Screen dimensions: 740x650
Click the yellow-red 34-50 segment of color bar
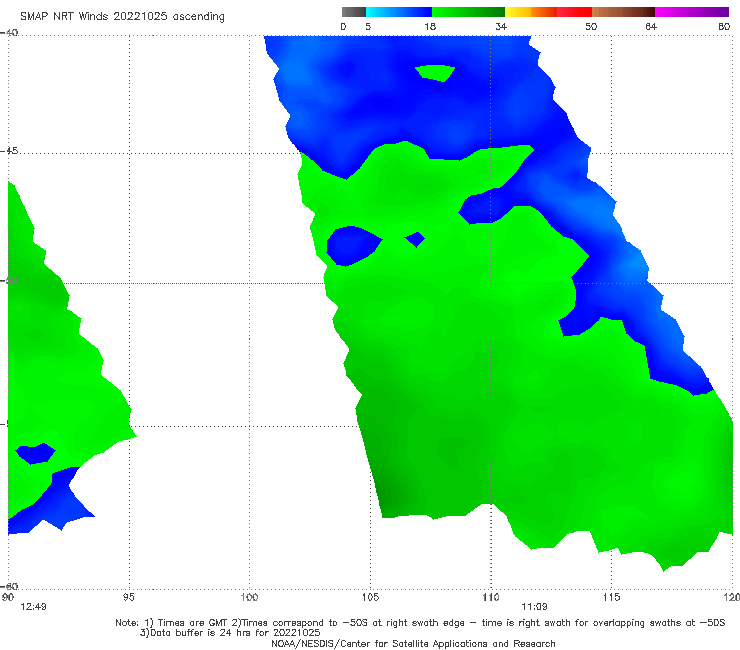click(548, 12)
